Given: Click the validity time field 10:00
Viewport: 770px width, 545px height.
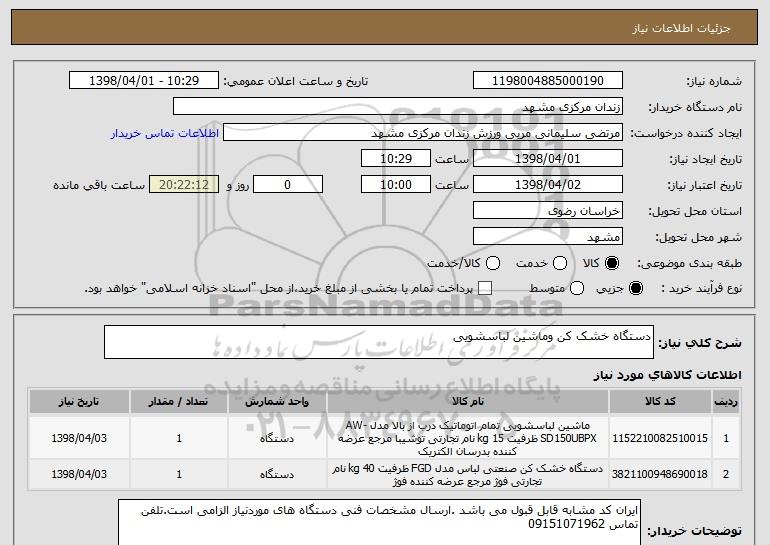Looking at the screenshot, I should 396,185.
